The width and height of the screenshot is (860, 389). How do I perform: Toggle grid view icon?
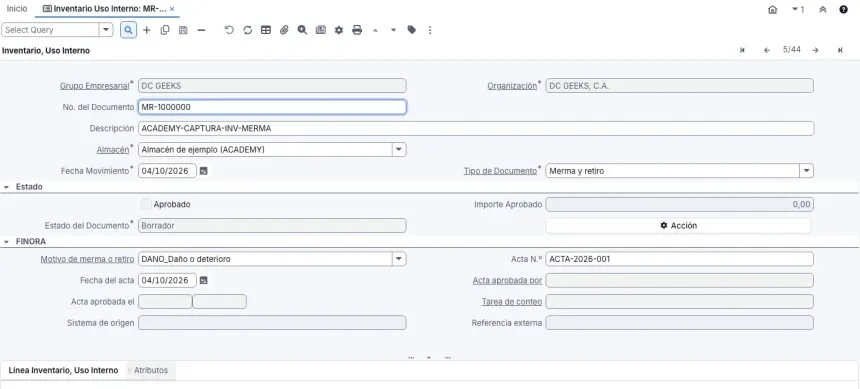tap(266, 30)
